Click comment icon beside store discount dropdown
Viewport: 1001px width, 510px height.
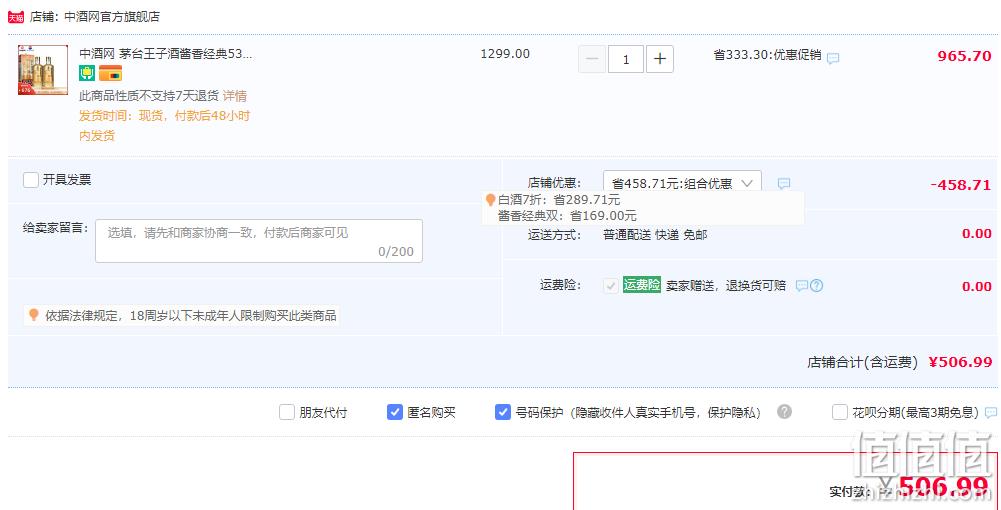click(x=784, y=184)
